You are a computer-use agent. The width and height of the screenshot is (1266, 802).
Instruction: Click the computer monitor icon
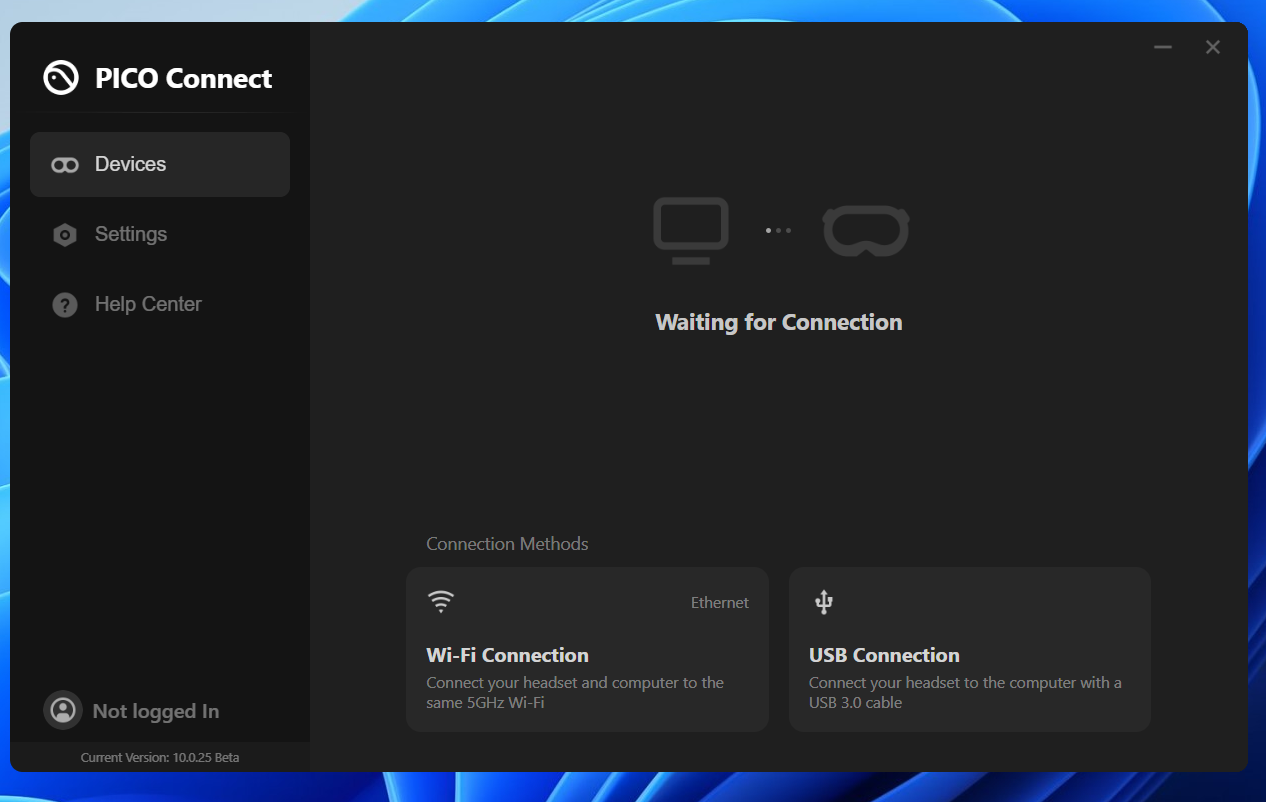tap(691, 230)
